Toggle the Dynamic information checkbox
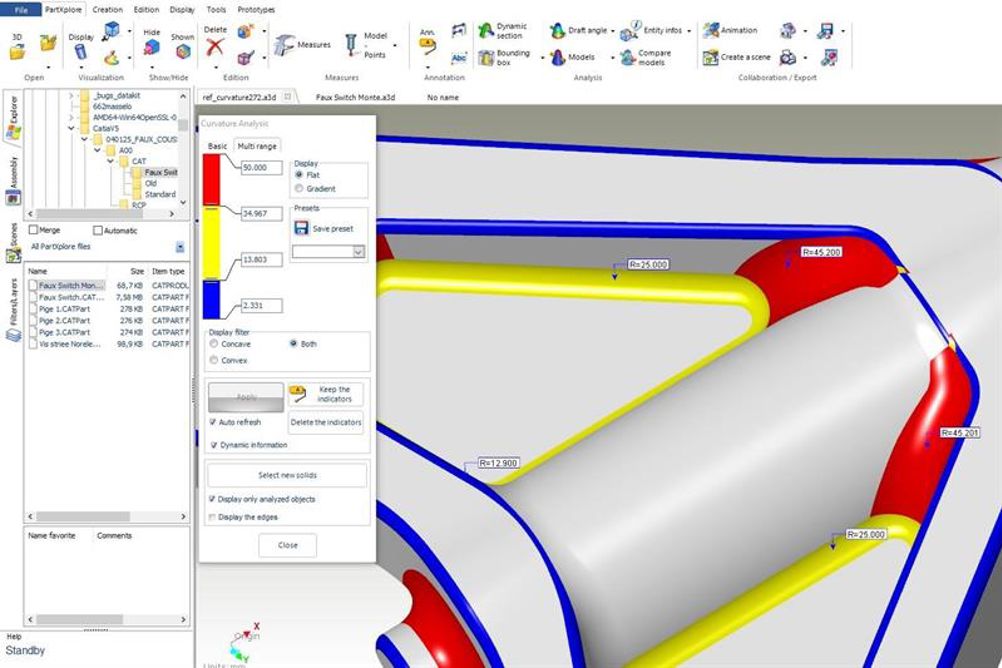This screenshot has width=1002, height=668. tap(213, 445)
